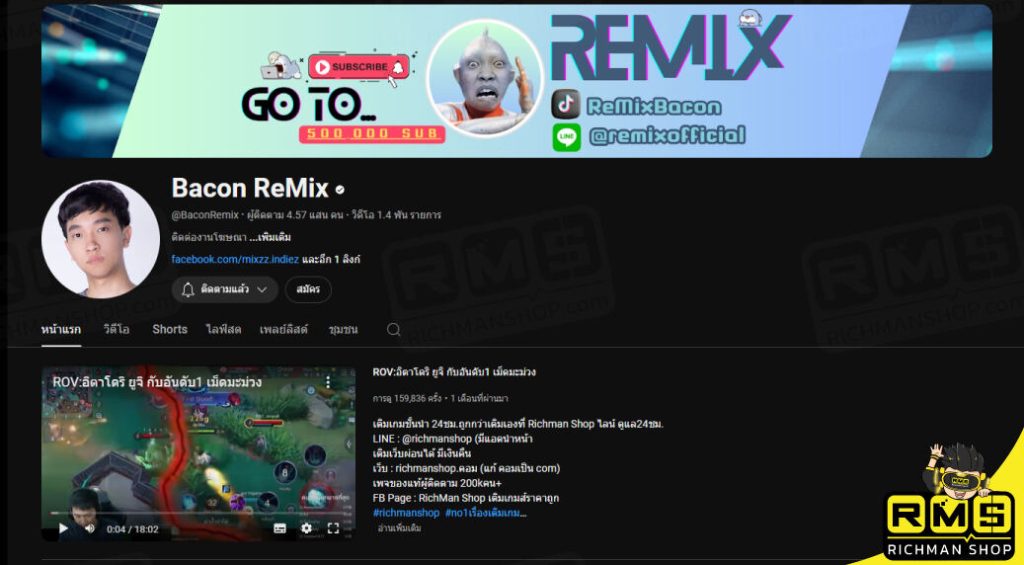Enter fullscreen mode on the video
This screenshot has height=565, width=1024.
point(334,528)
